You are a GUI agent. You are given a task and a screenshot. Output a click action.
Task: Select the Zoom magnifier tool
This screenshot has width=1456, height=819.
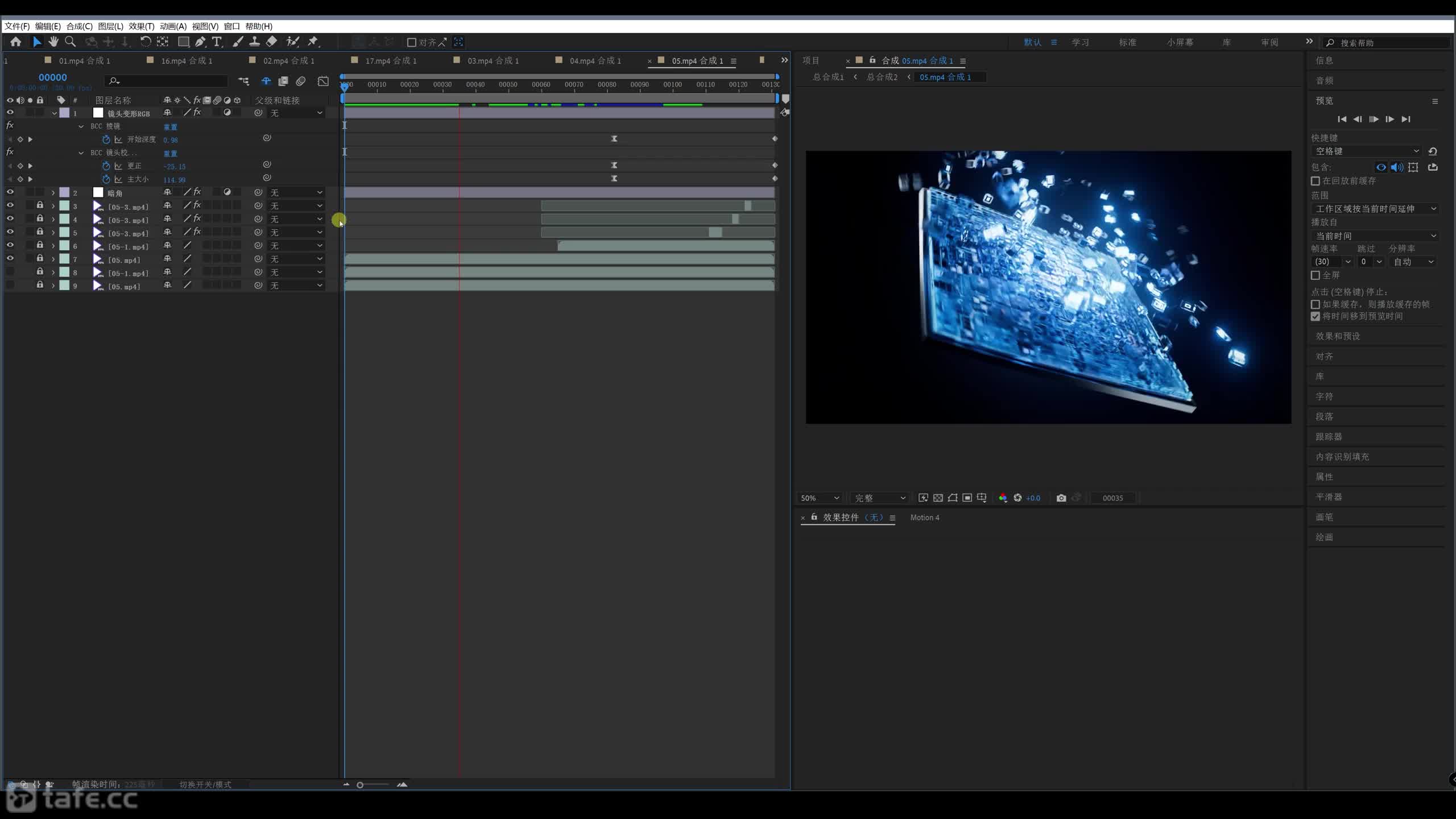pyautogui.click(x=71, y=42)
